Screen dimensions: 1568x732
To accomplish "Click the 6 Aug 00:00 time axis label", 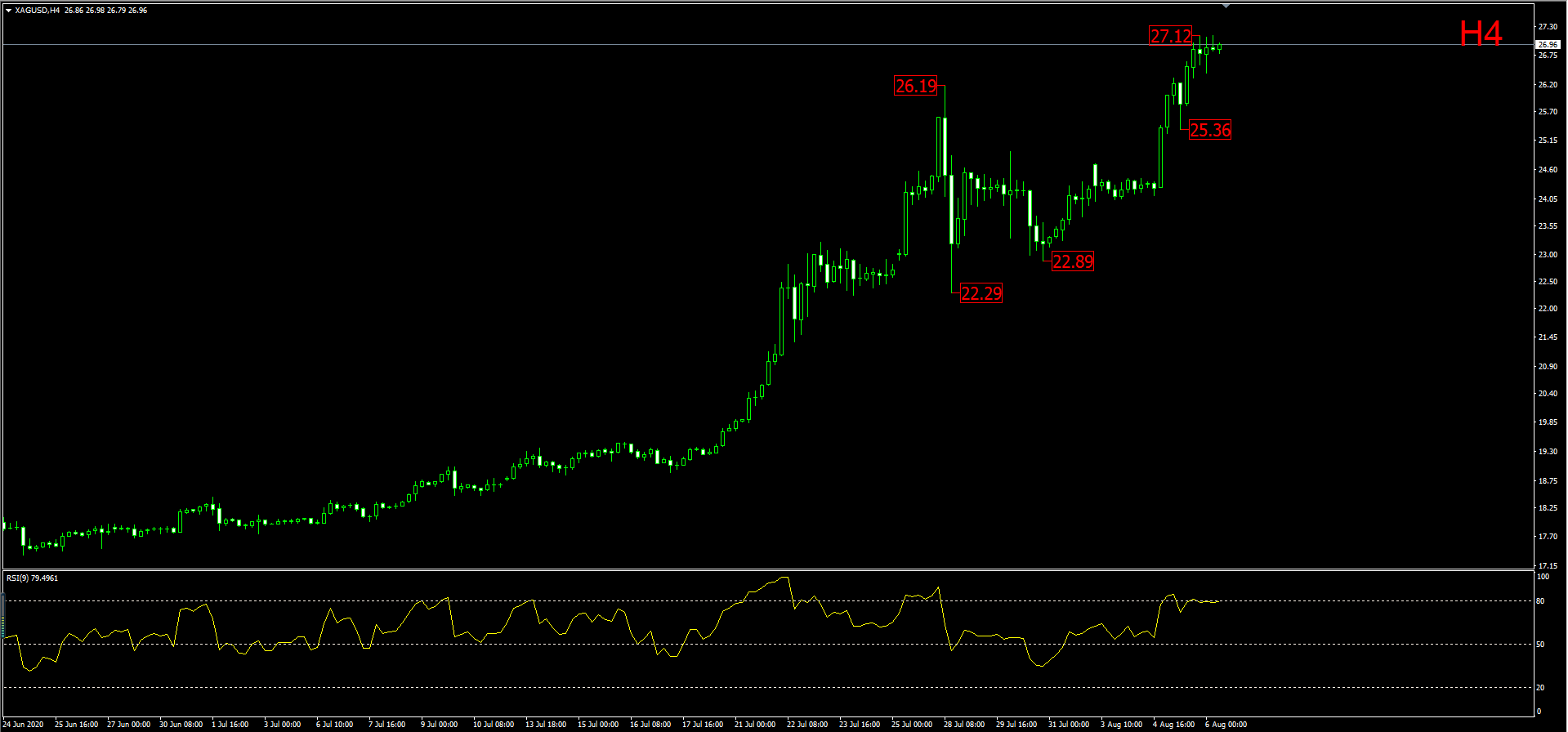I will [1226, 725].
